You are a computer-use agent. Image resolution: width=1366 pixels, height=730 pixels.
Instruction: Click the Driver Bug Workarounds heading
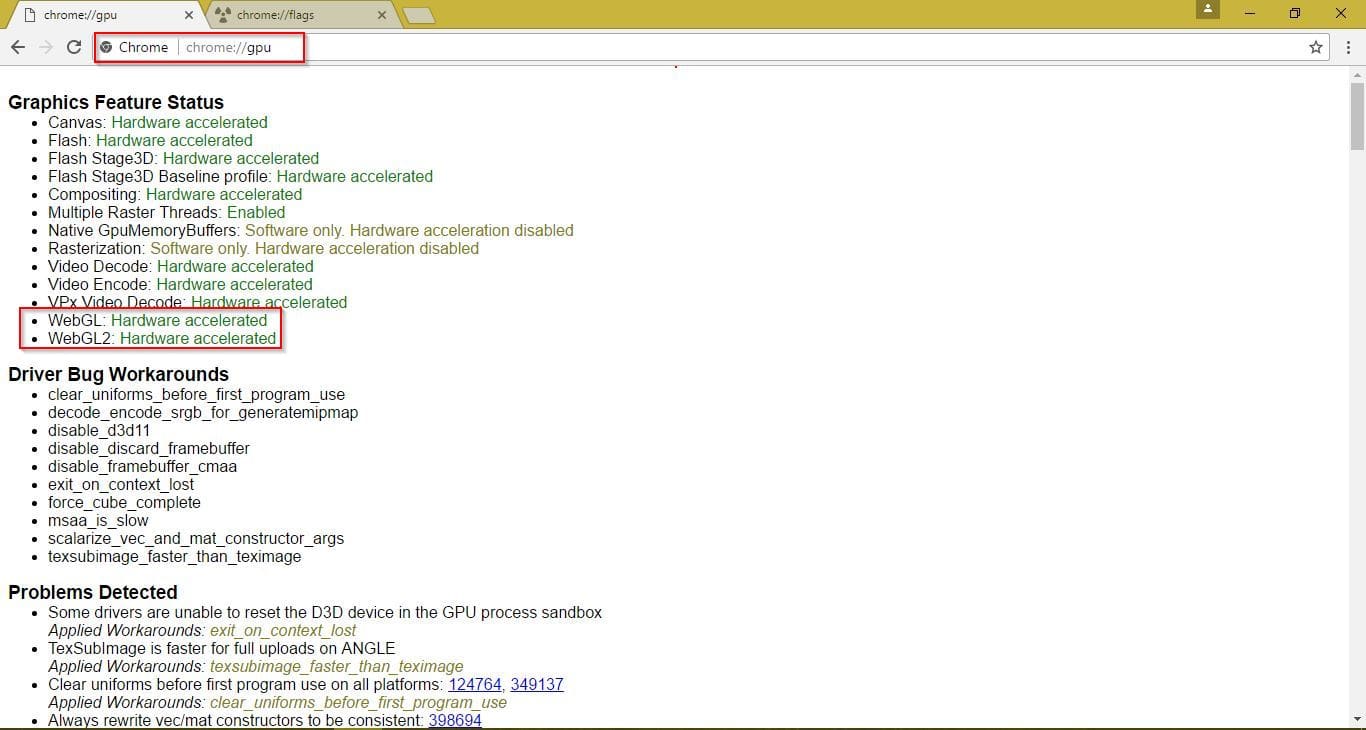pos(119,375)
